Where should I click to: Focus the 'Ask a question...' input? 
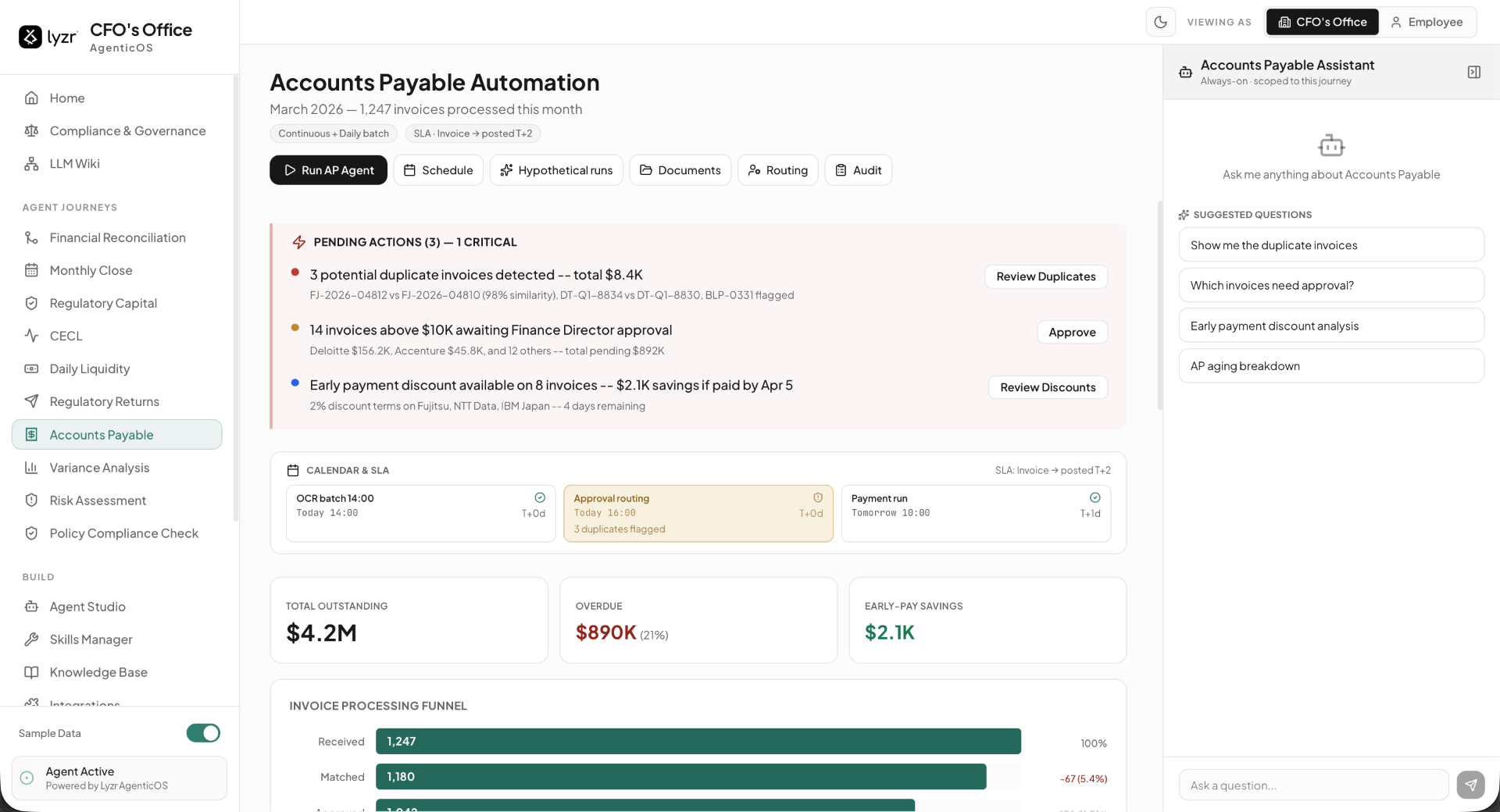[x=1313, y=785]
